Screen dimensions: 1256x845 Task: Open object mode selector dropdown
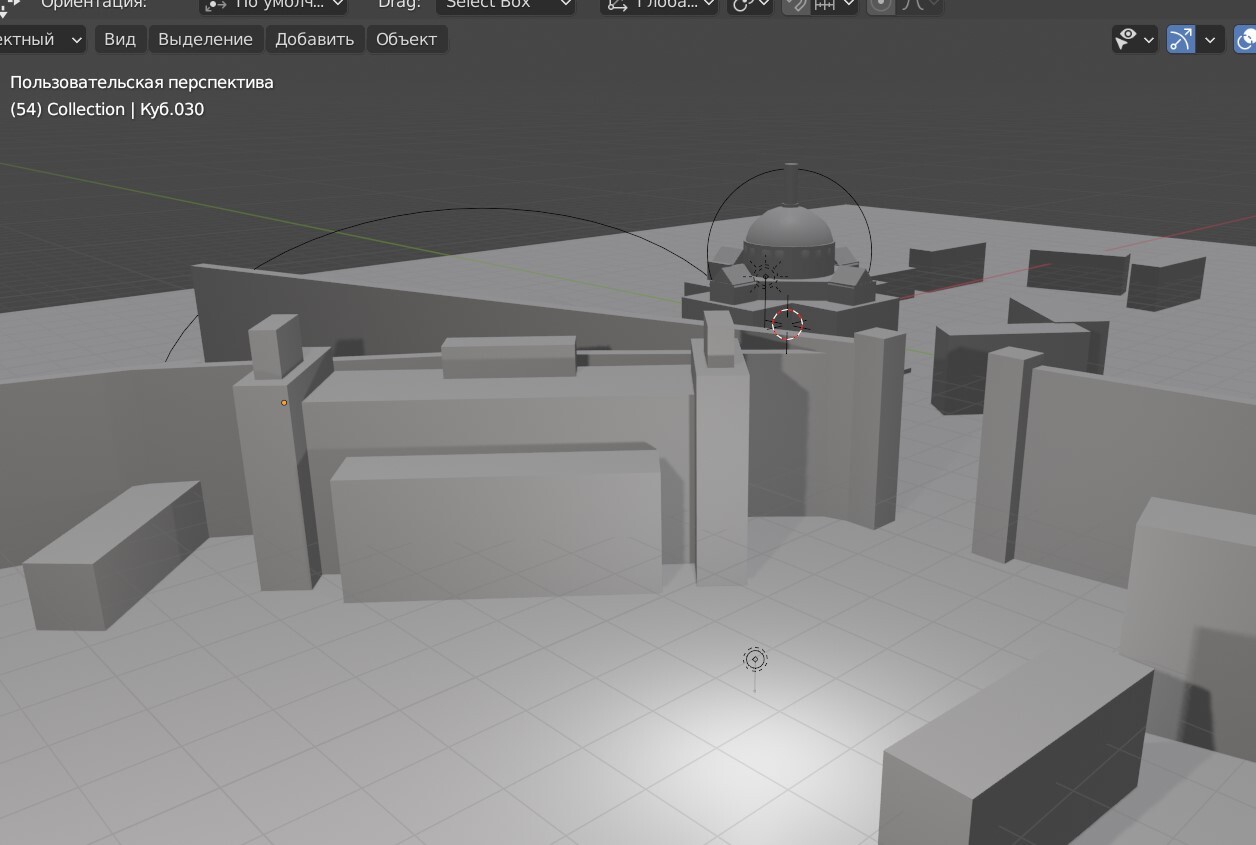(42, 40)
